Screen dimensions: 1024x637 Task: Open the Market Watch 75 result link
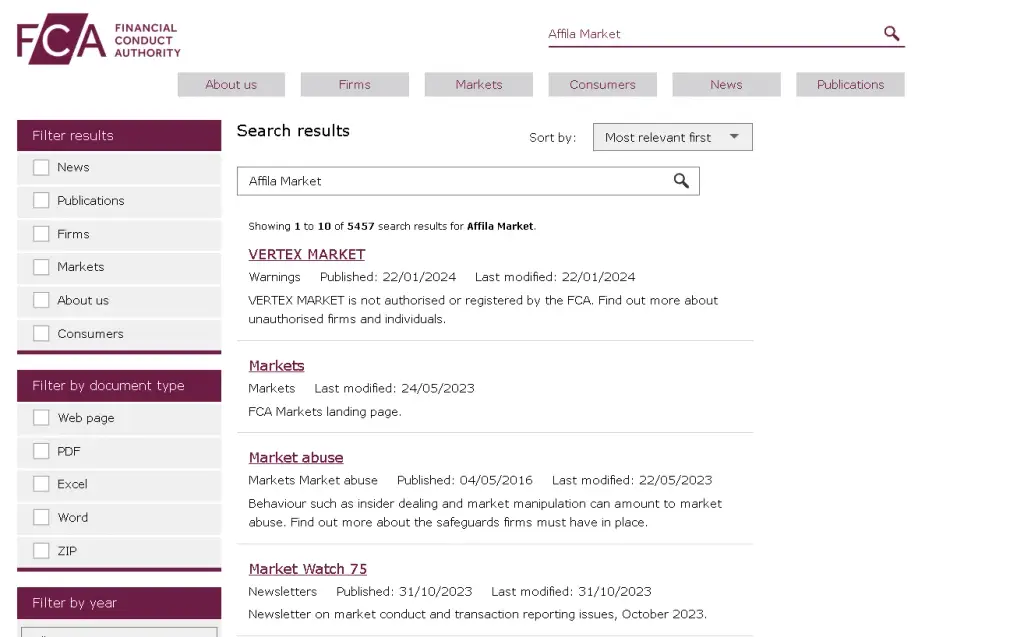pyautogui.click(x=308, y=569)
